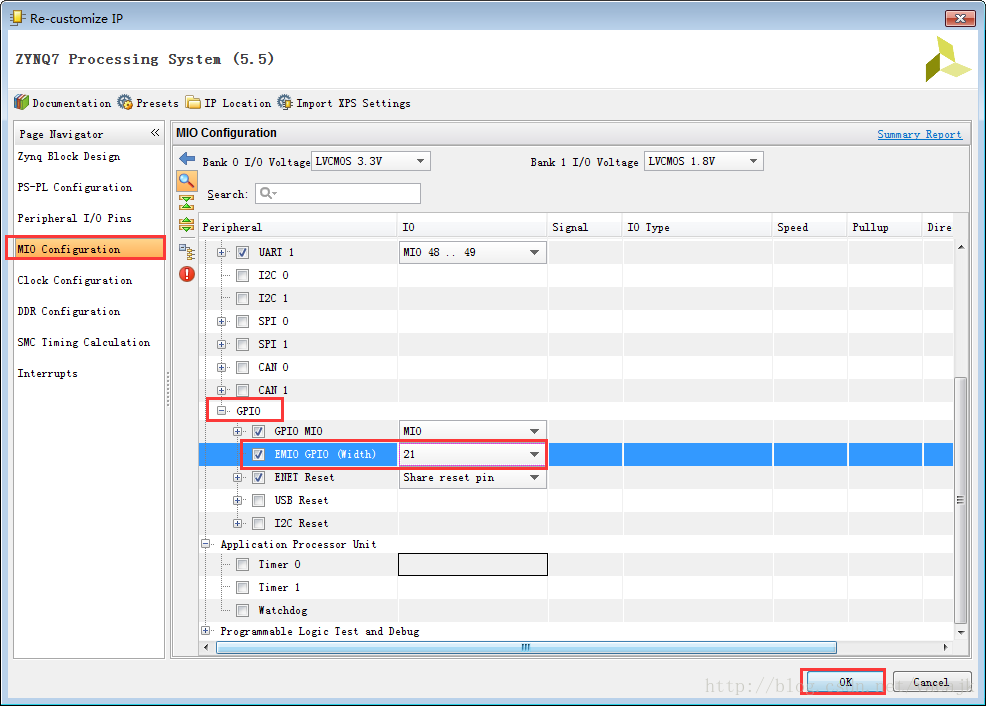The height and width of the screenshot is (706, 986).
Task: Expand the USB Reset tree node
Action: 237,501
